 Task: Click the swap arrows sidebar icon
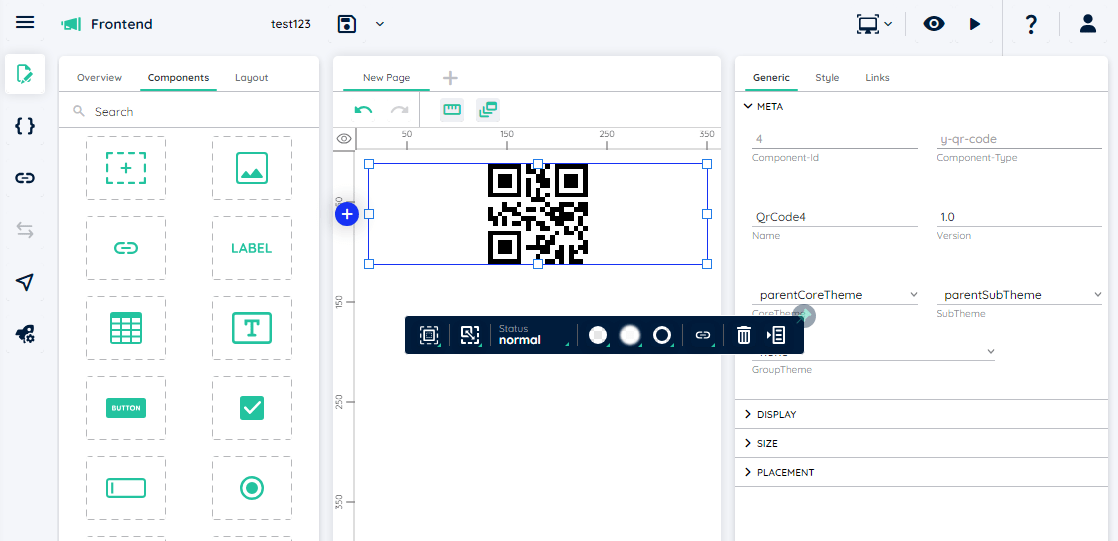pos(25,230)
